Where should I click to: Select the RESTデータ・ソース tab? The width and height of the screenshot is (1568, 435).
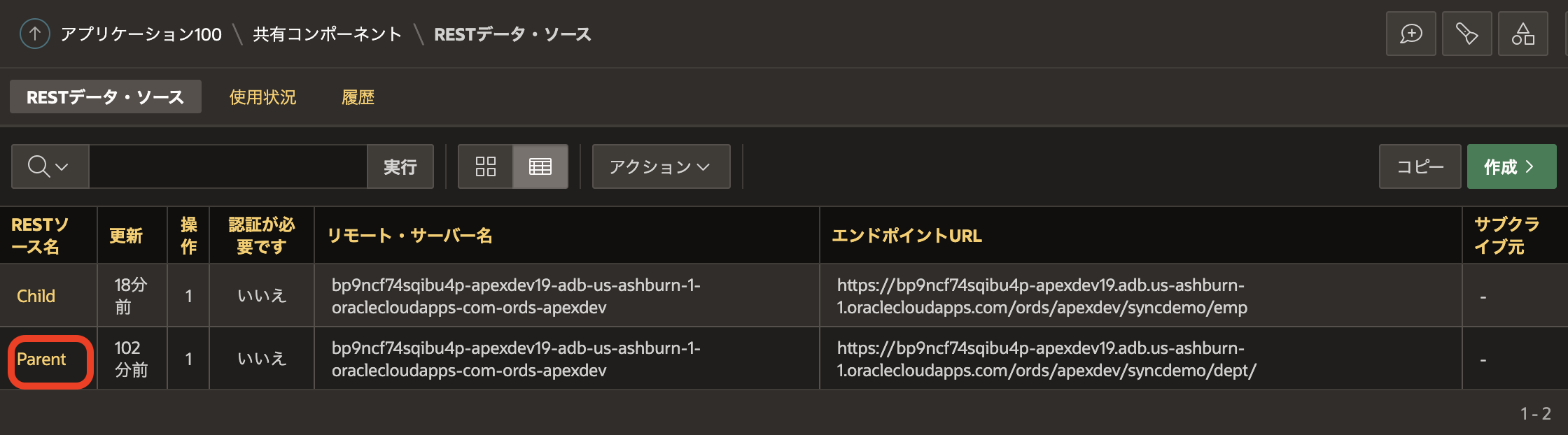105,97
